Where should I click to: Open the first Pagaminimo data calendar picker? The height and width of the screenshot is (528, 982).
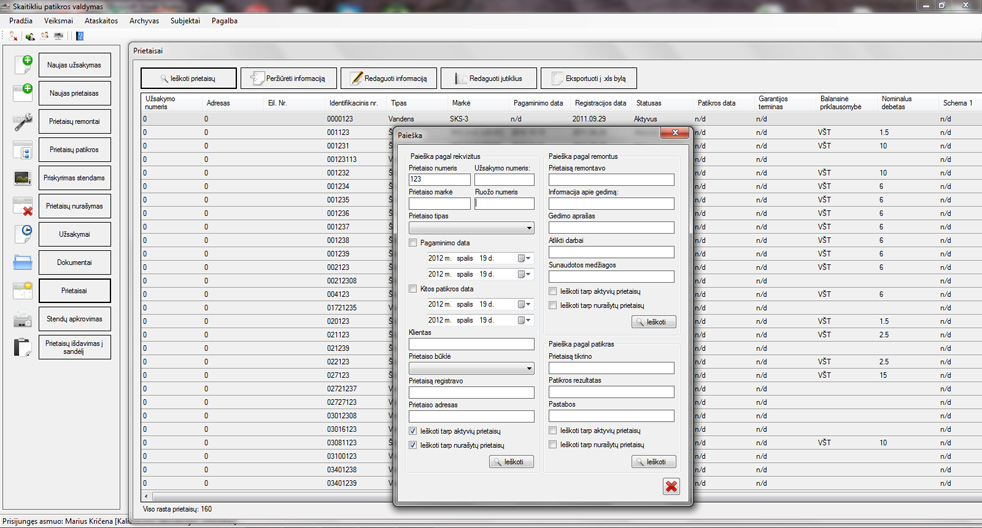523,259
